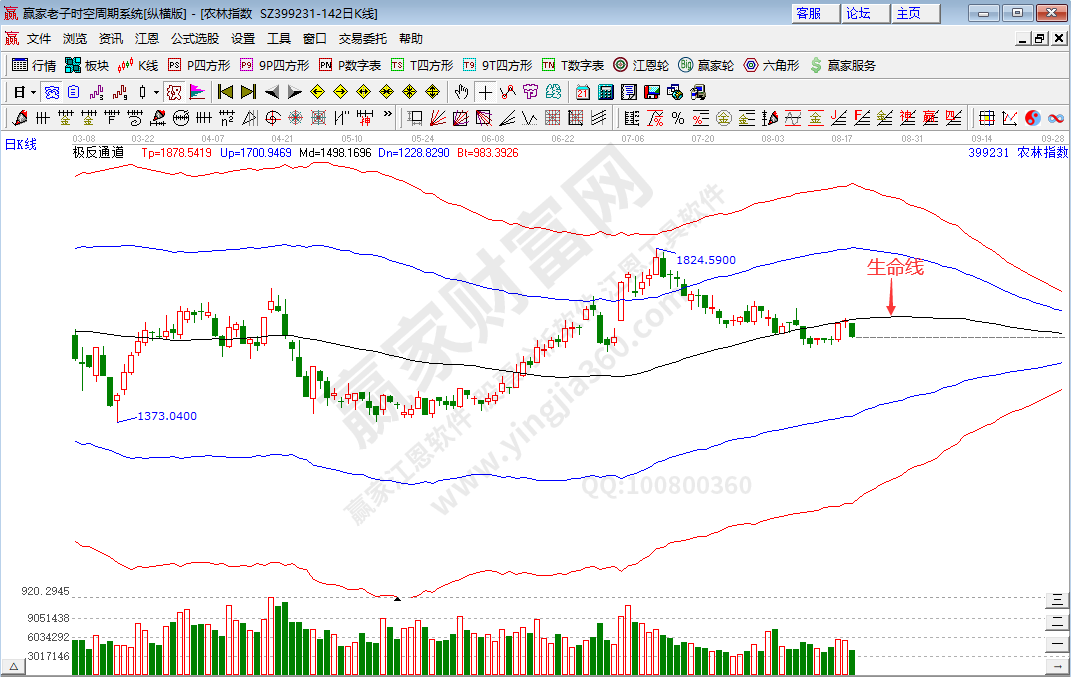Expand the 日 period dropdown arrow
This screenshot has width=1071, height=677.
click(x=33, y=92)
